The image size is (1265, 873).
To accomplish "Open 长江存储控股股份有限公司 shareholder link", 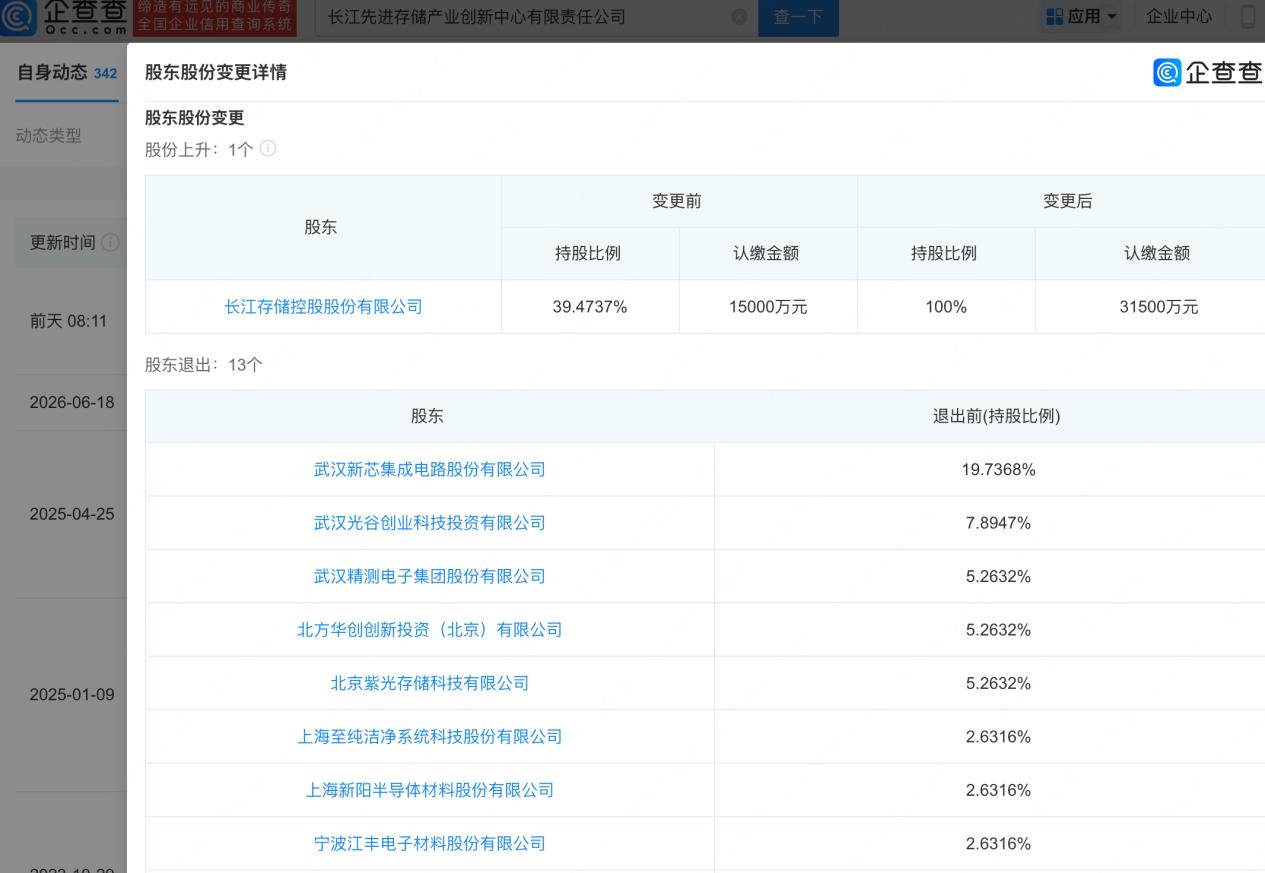I will click(323, 307).
